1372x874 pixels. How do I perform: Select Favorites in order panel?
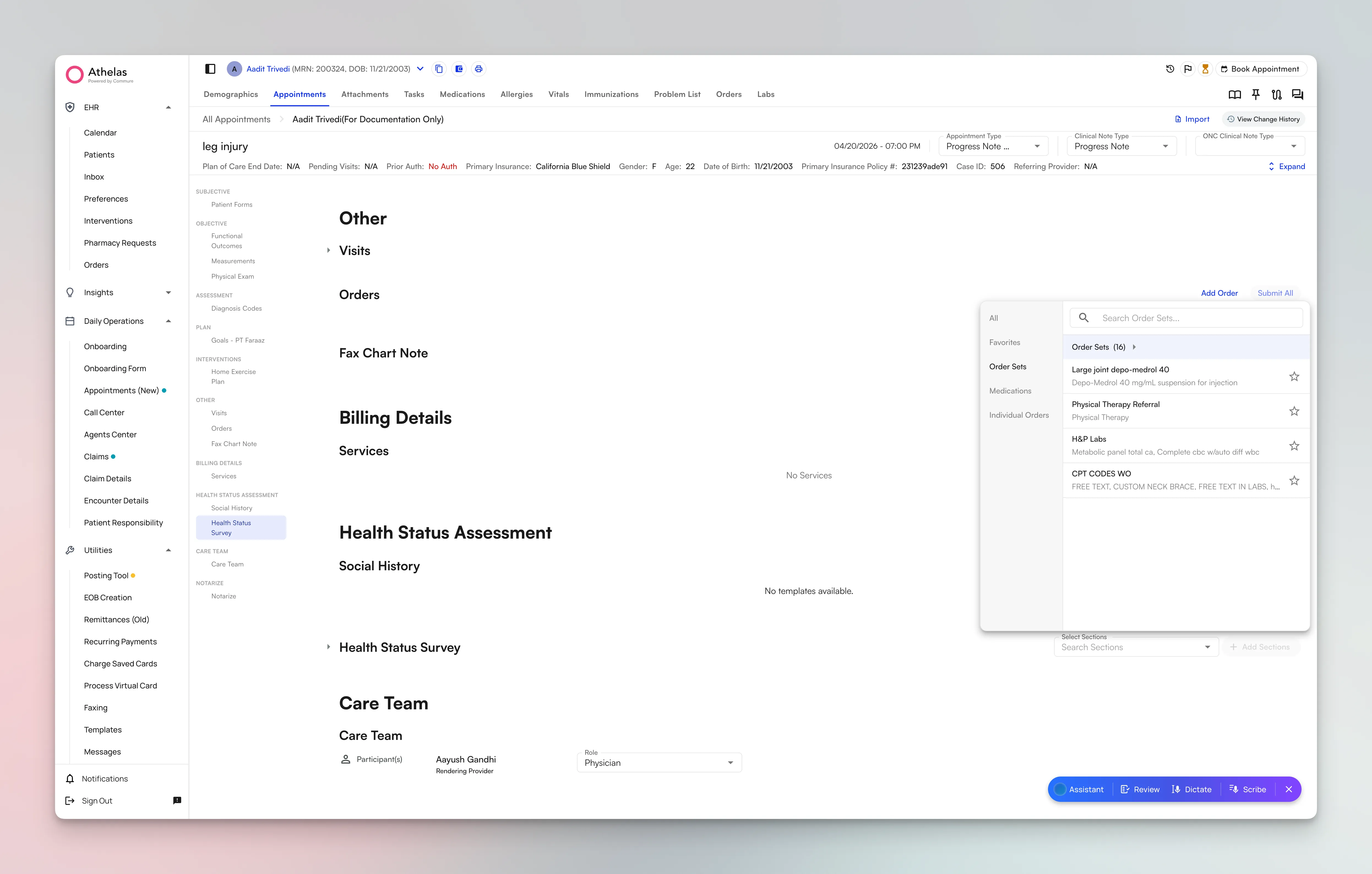1004,343
